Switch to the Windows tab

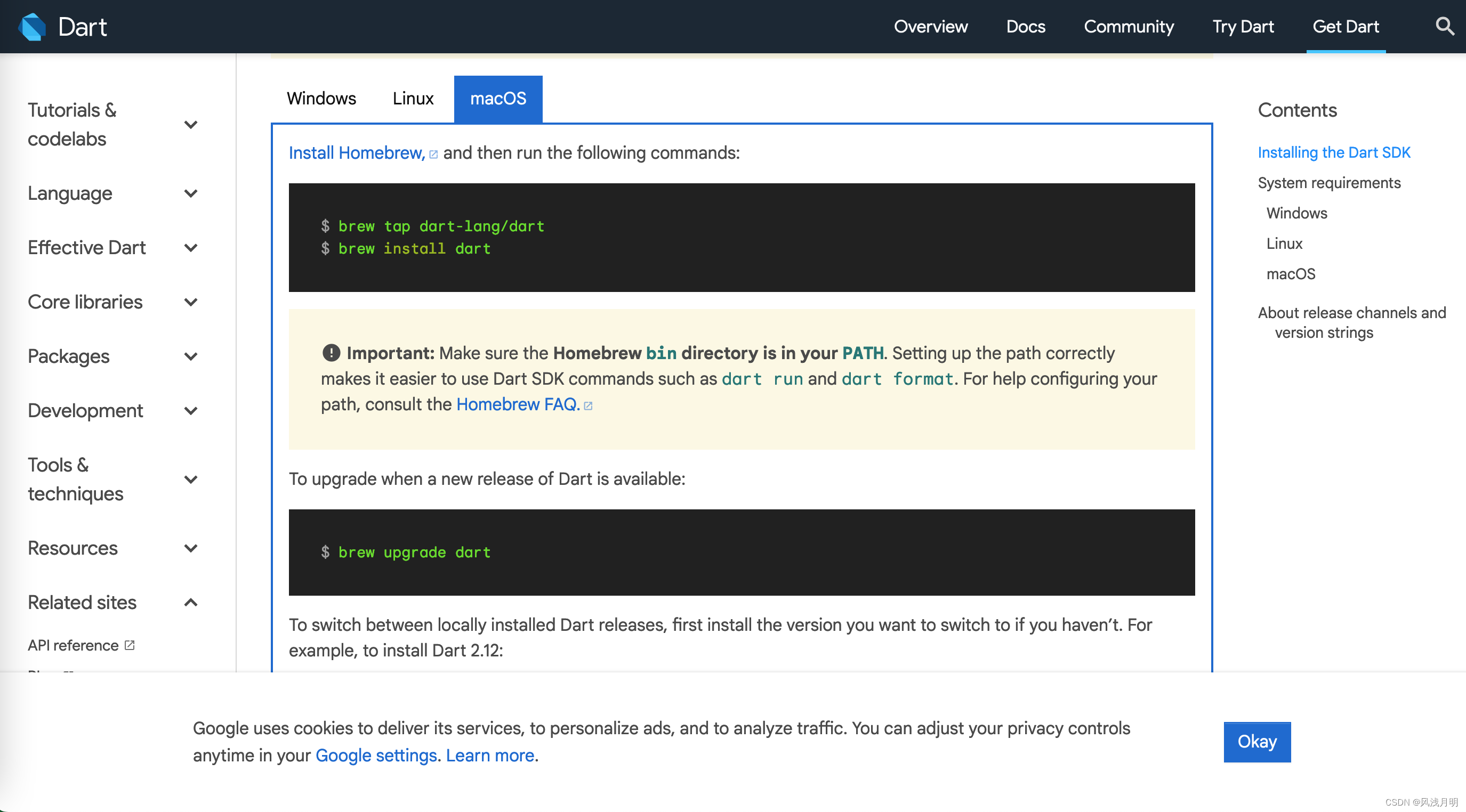pyautogui.click(x=321, y=99)
